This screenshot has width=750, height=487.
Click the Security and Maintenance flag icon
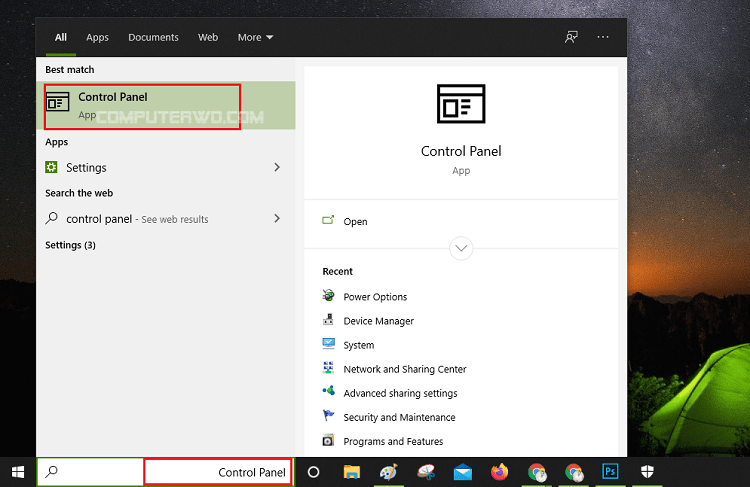tap(328, 415)
